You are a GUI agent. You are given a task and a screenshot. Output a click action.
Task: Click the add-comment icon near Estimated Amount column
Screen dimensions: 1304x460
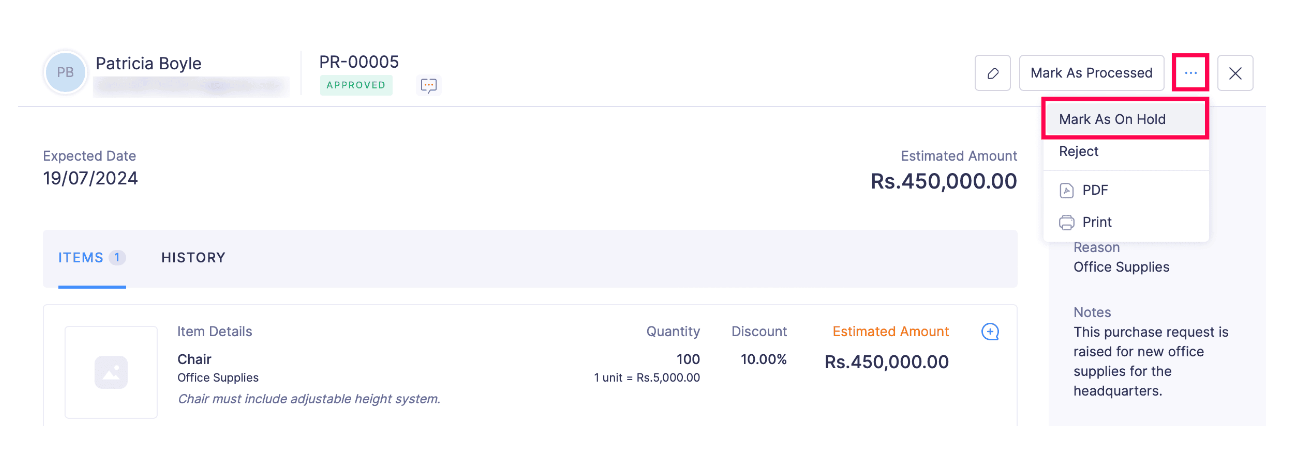click(x=990, y=332)
